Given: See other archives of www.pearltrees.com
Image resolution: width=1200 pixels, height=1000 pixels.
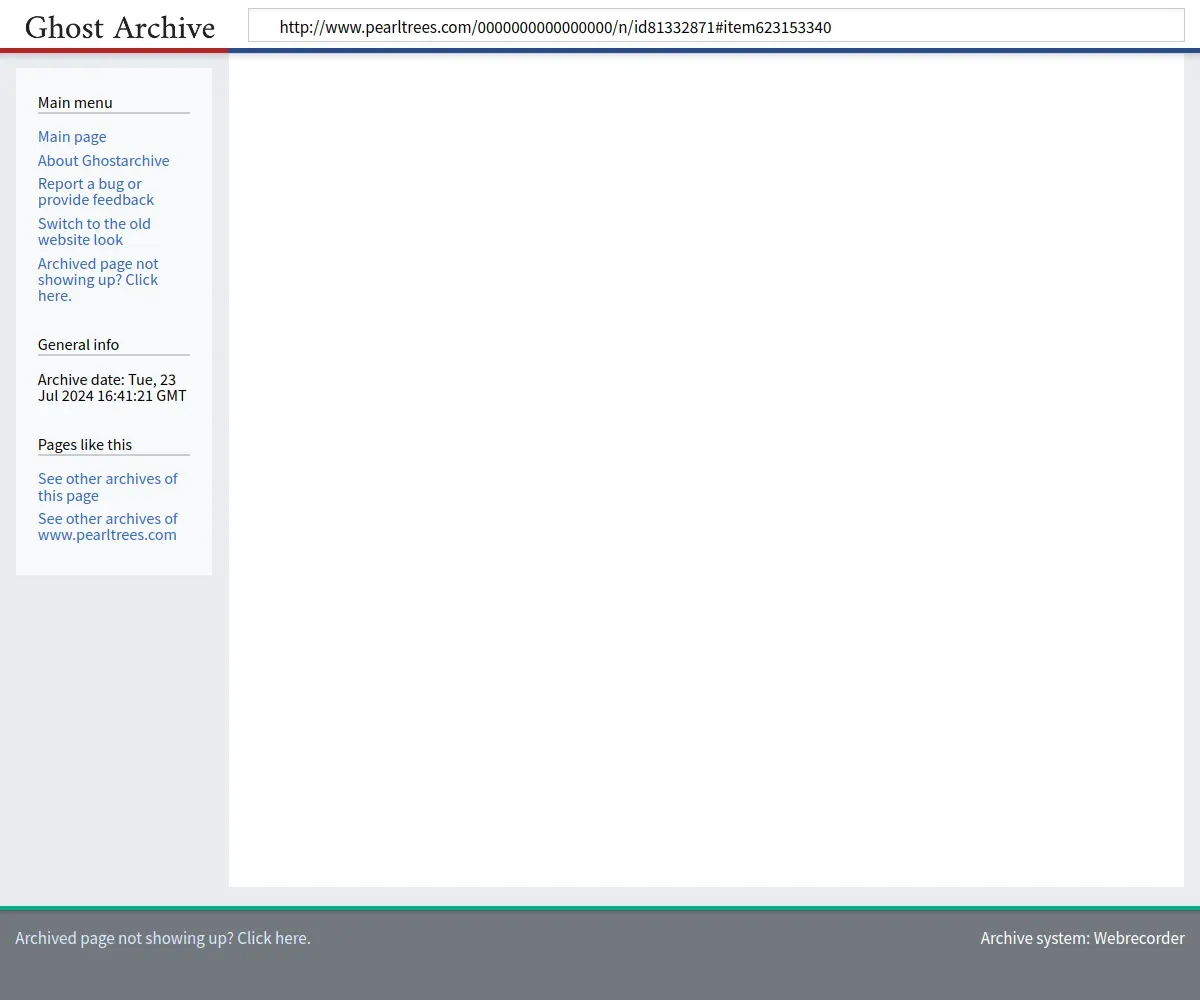Looking at the screenshot, I should pos(108,527).
